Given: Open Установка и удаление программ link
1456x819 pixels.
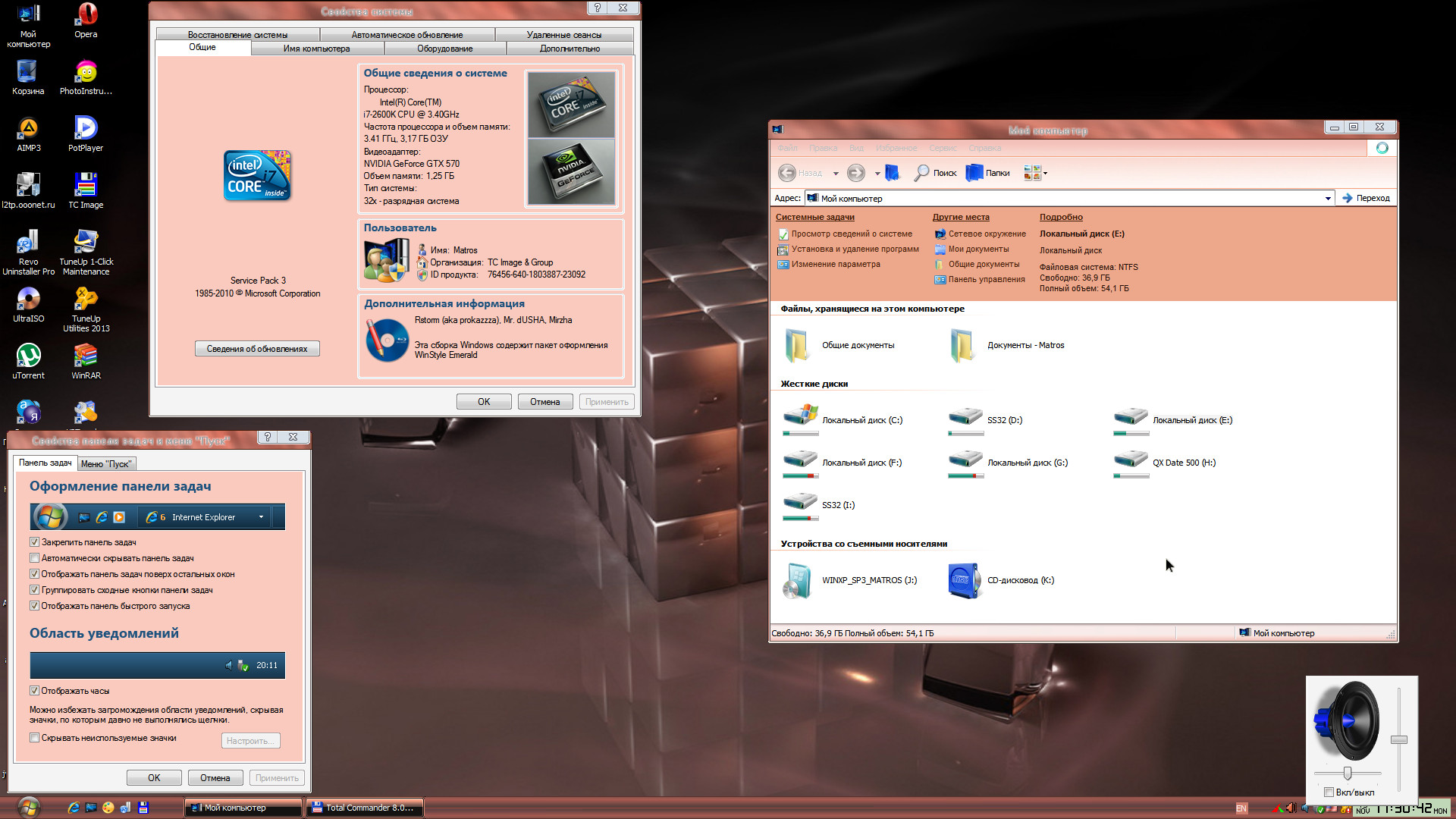Looking at the screenshot, I should [848, 249].
